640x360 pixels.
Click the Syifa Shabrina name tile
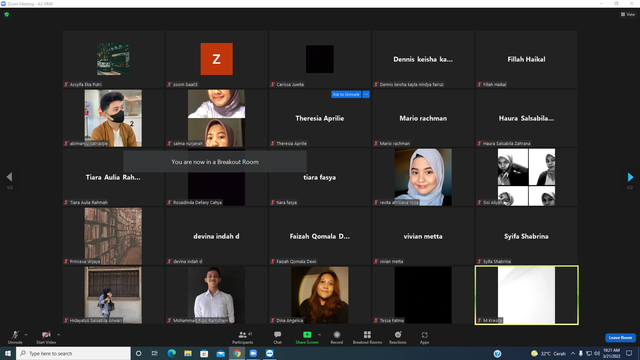tap(526, 236)
